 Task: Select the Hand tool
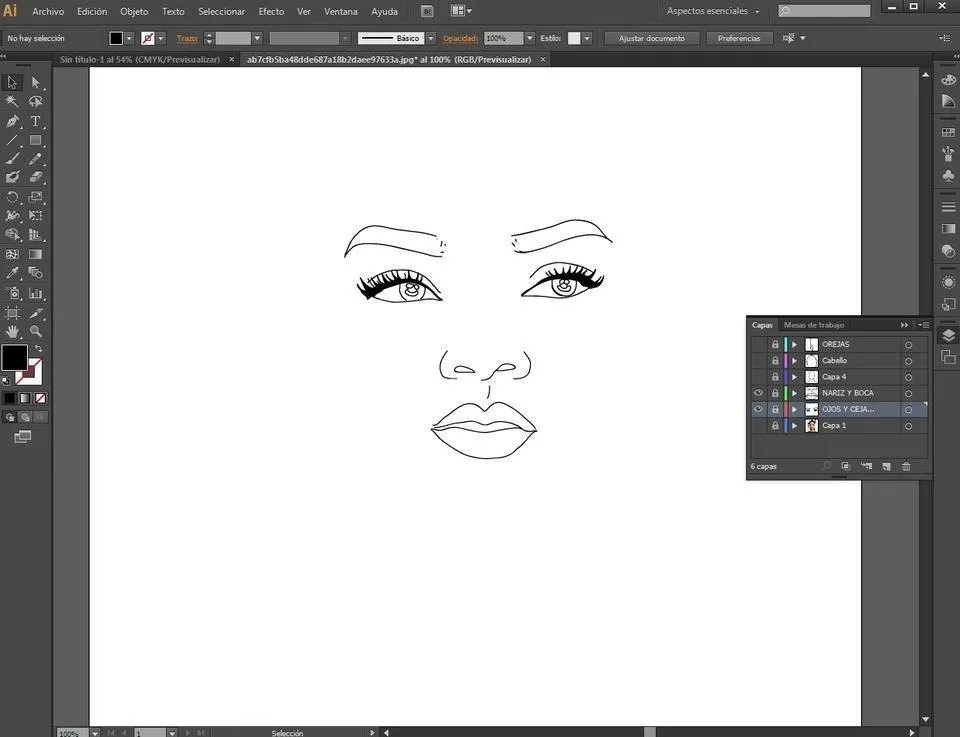13,331
